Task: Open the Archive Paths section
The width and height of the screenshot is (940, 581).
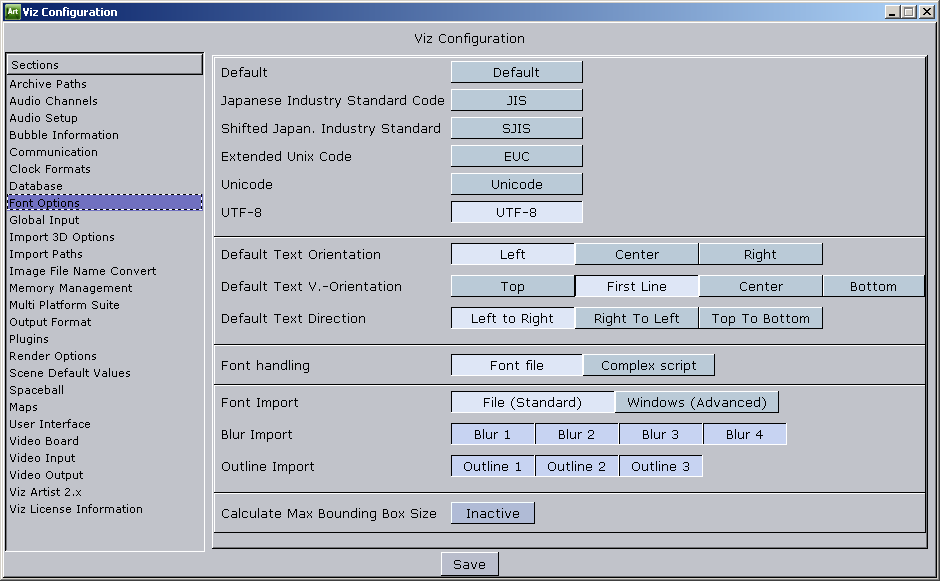Action: pyautogui.click(x=48, y=84)
